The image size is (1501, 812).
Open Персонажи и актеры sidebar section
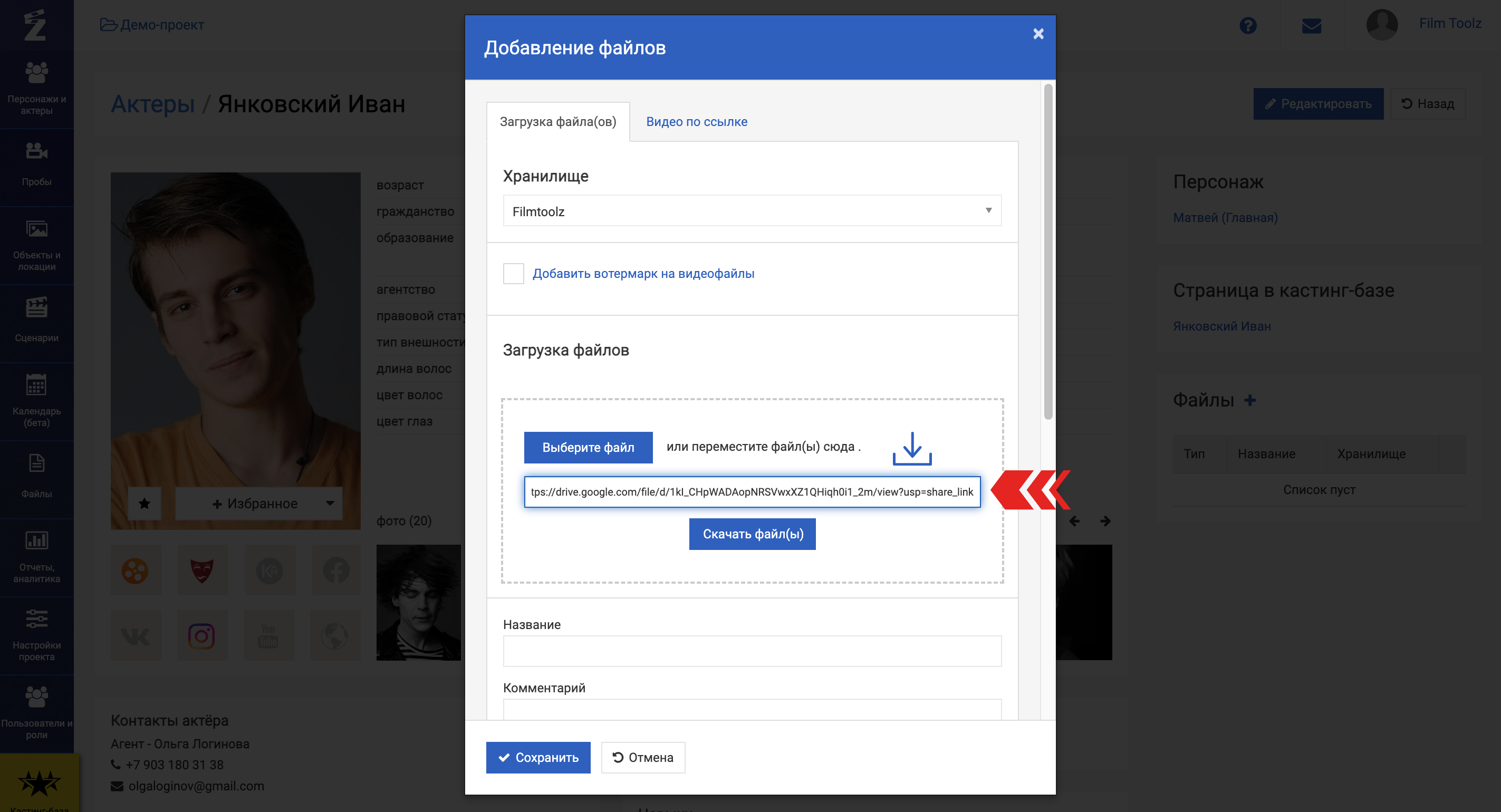click(x=37, y=89)
